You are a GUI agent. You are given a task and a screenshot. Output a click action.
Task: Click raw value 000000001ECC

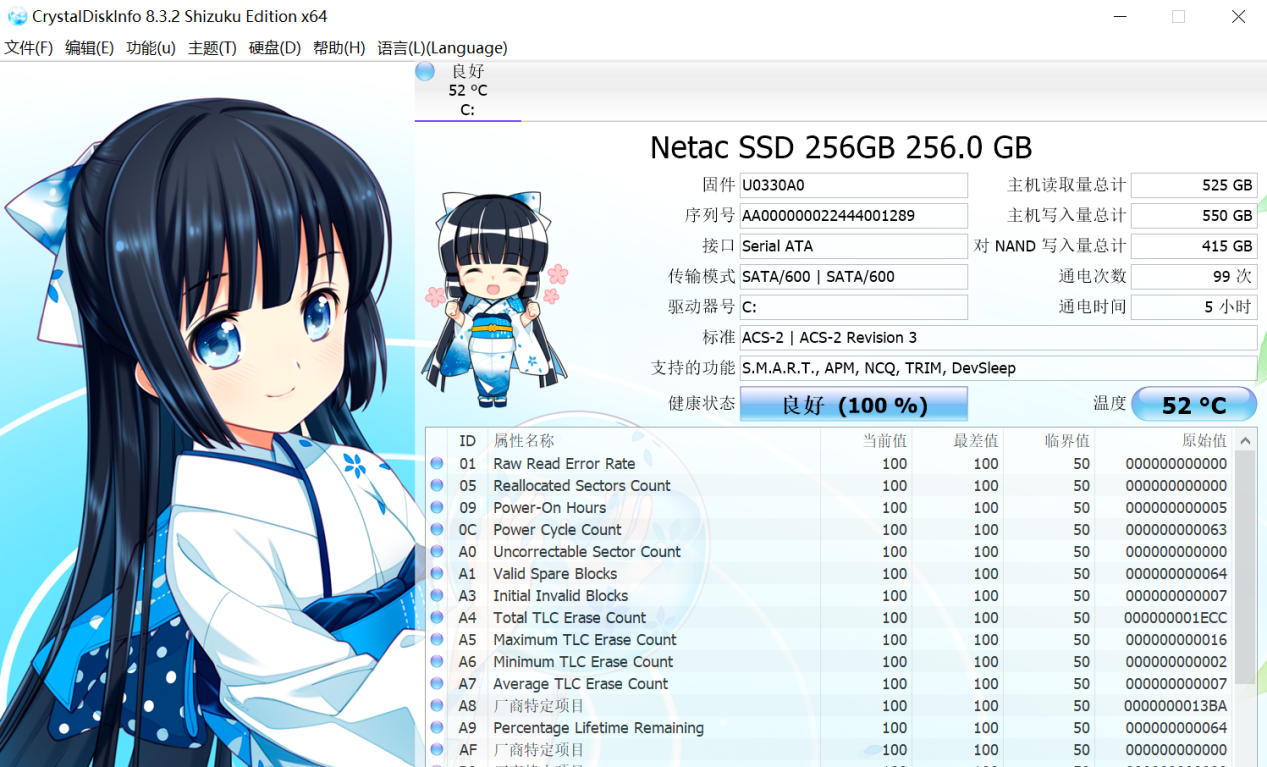(1176, 617)
